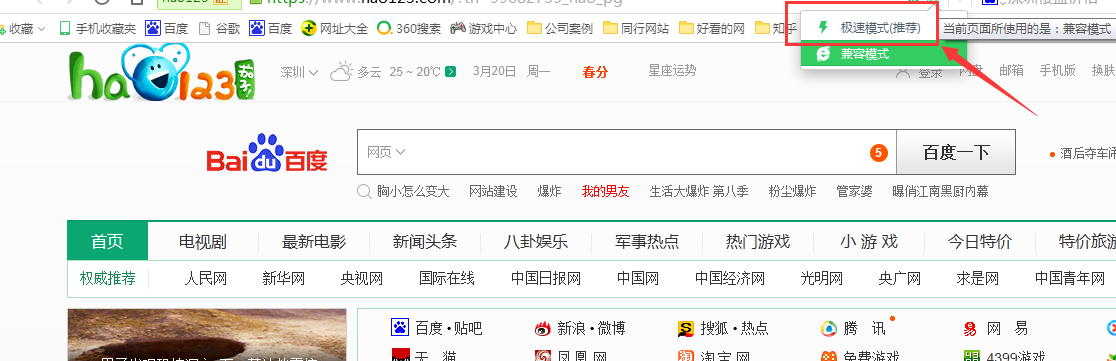The width and height of the screenshot is (1116, 361).
Task: Click the 粉尘爆炸 hot search
Action: [792, 191]
